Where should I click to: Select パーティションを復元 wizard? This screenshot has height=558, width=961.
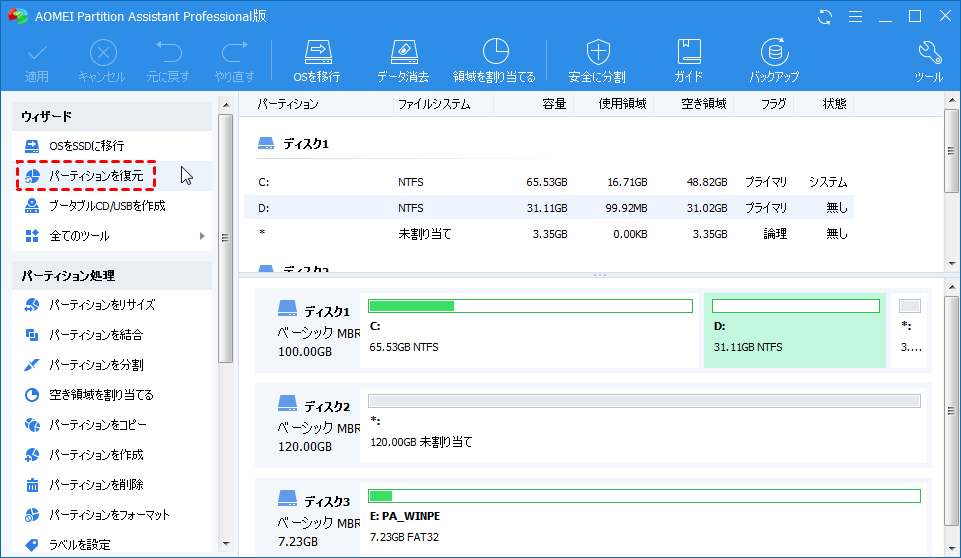(x=112, y=176)
